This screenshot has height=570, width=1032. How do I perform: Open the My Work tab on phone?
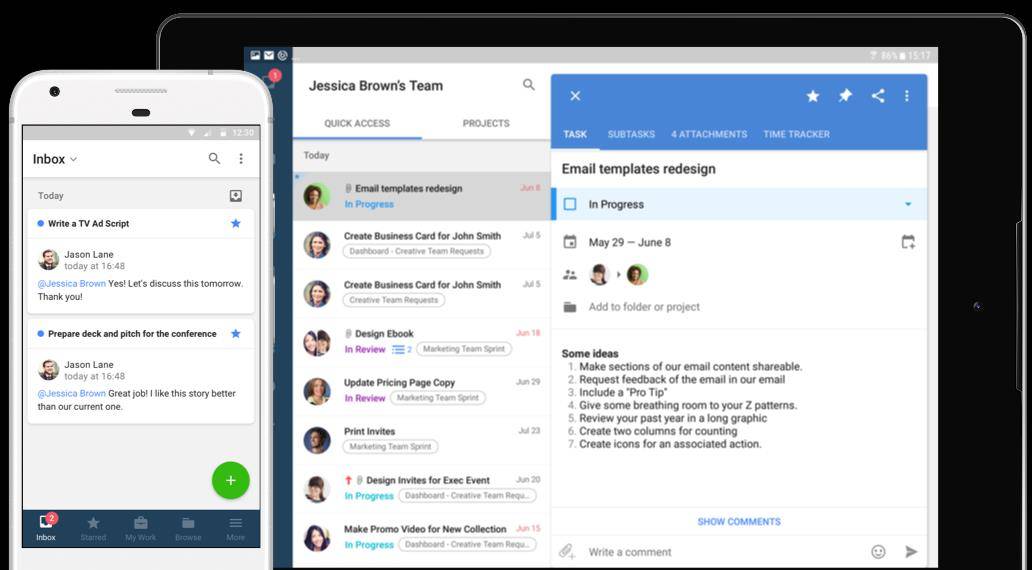tap(141, 528)
